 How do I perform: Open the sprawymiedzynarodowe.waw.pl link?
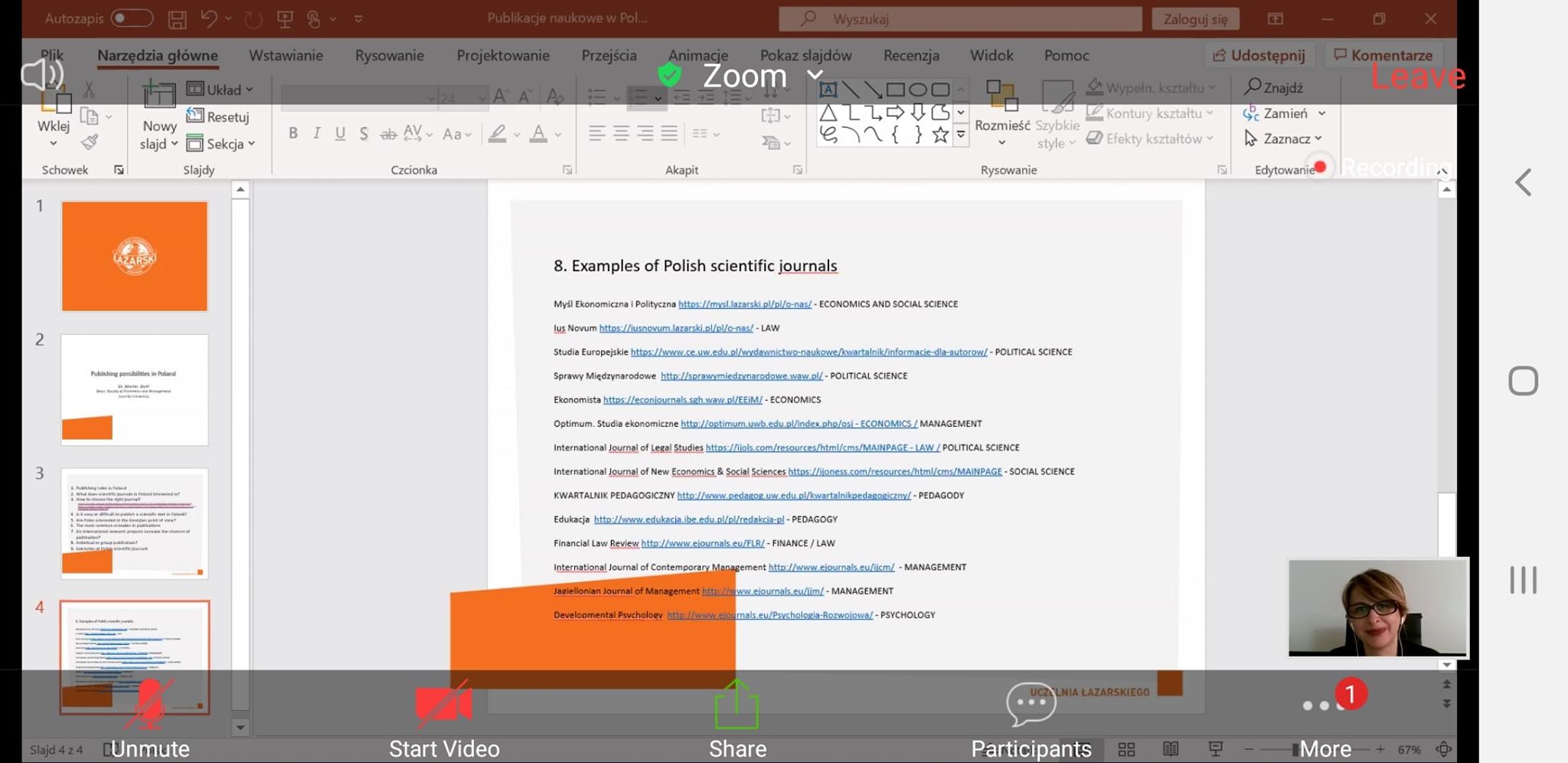(x=741, y=376)
